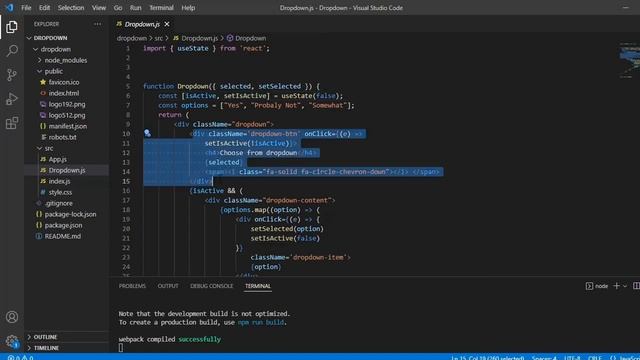Open the Selection menu
The width and height of the screenshot is (640, 360).
point(71,8)
